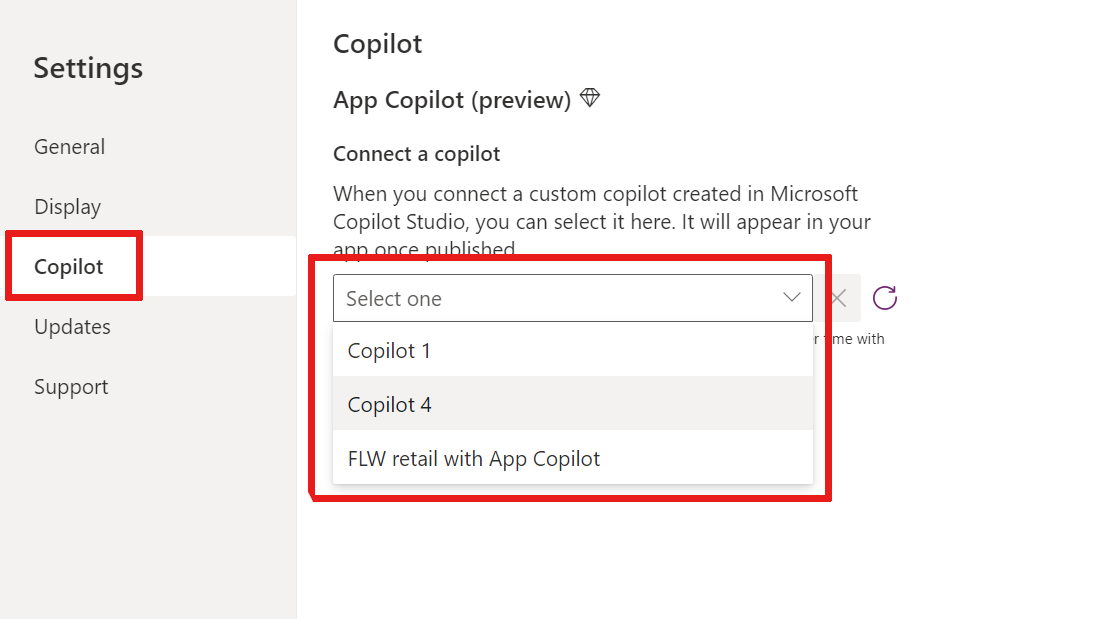Viewport: 1098px width, 619px height.
Task: Select the Copilot tab in the sidebar
Action: coord(69,266)
